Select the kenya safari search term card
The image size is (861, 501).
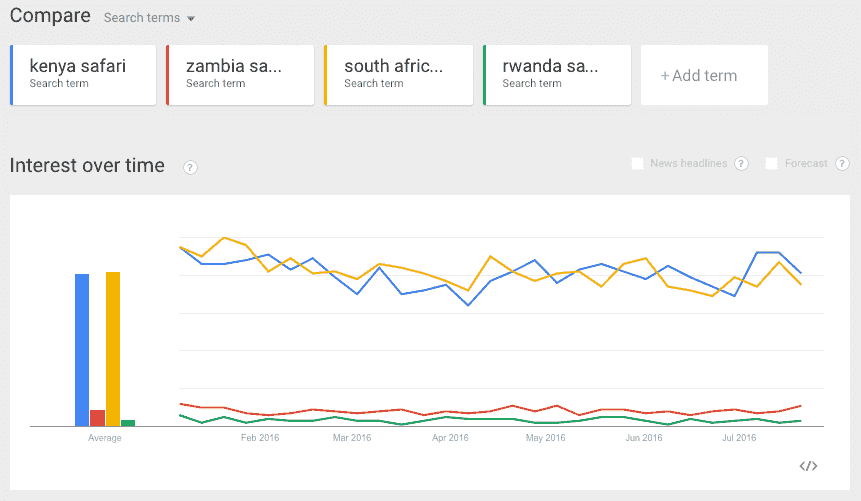(x=83, y=74)
